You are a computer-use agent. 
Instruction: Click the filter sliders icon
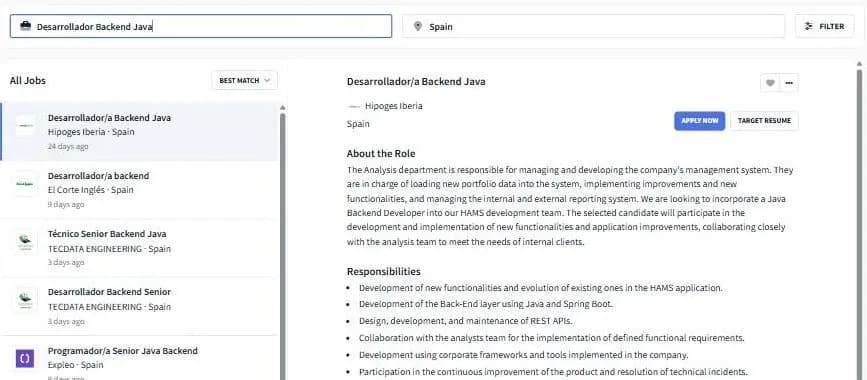click(x=809, y=26)
